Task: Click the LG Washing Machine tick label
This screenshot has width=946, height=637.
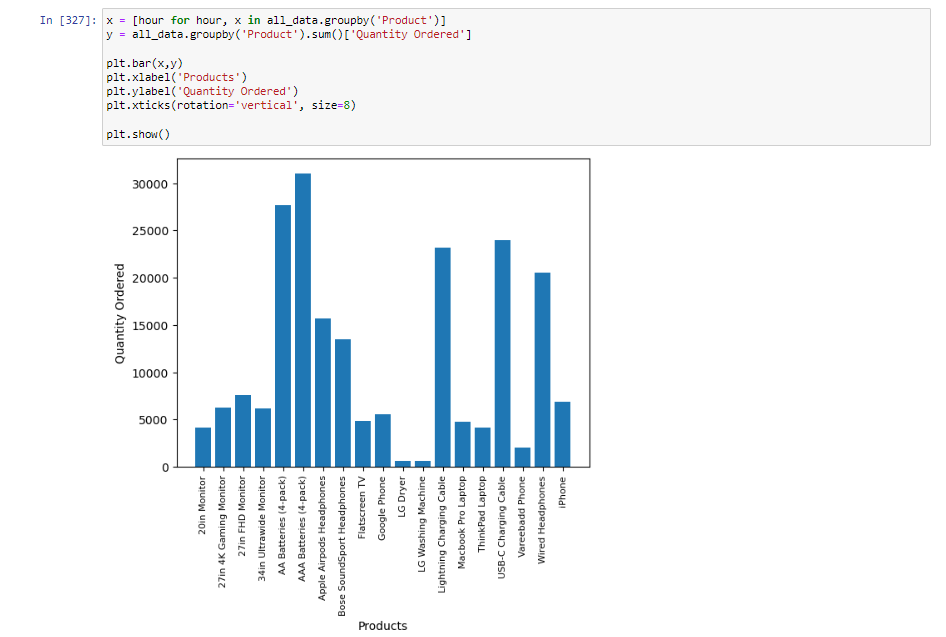Action: click(x=422, y=524)
